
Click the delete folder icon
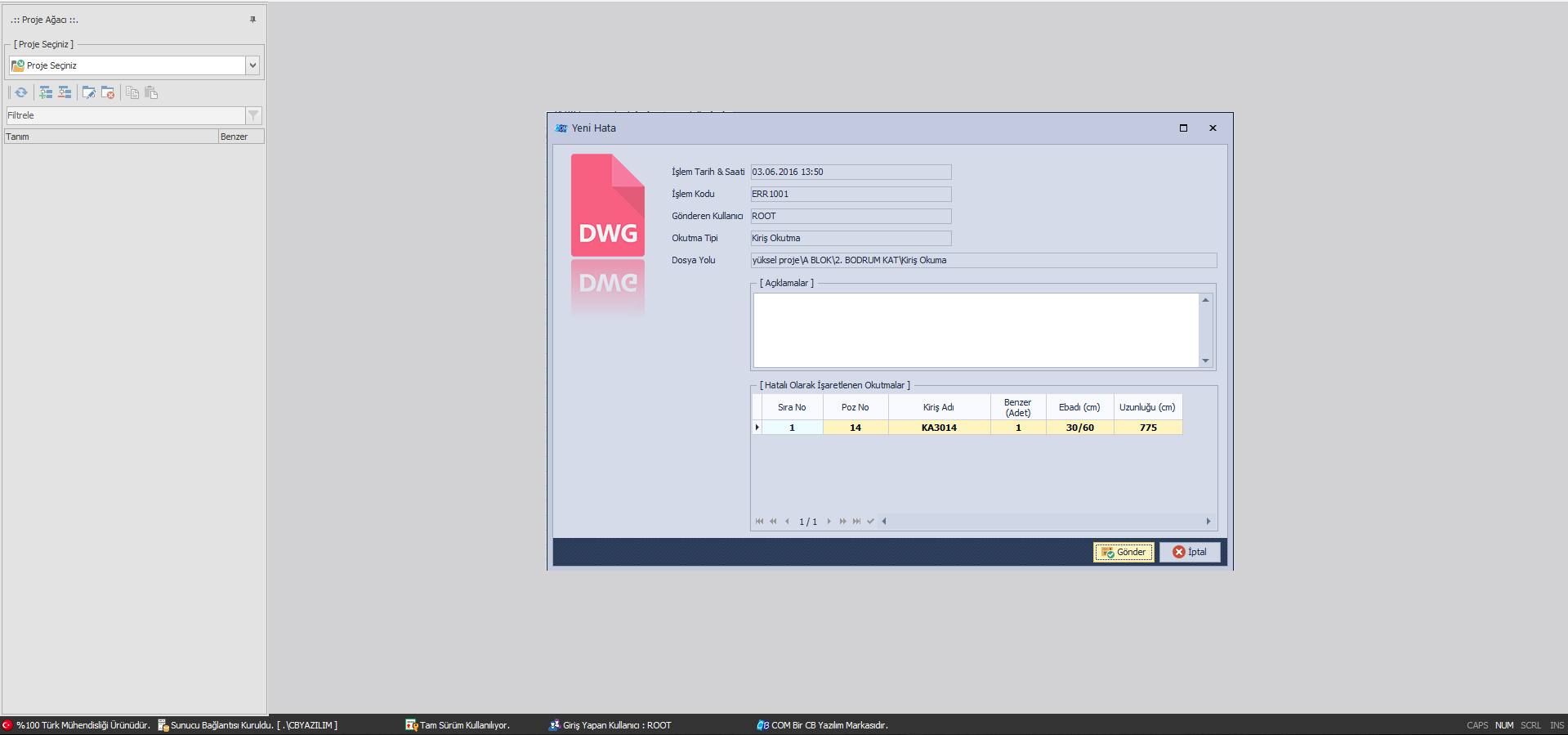click(108, 92)
